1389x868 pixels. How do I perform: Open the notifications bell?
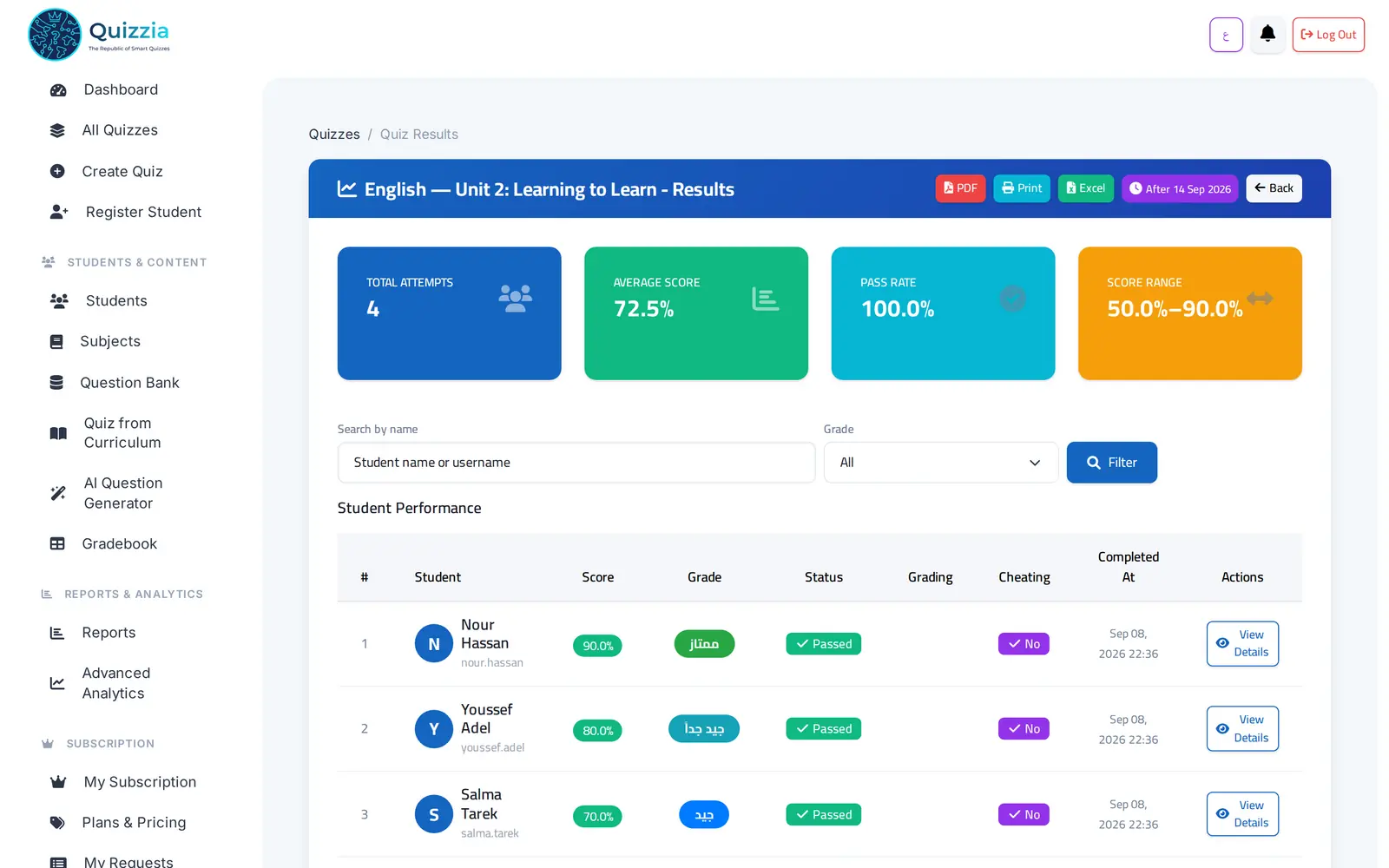click(1267, 35)
